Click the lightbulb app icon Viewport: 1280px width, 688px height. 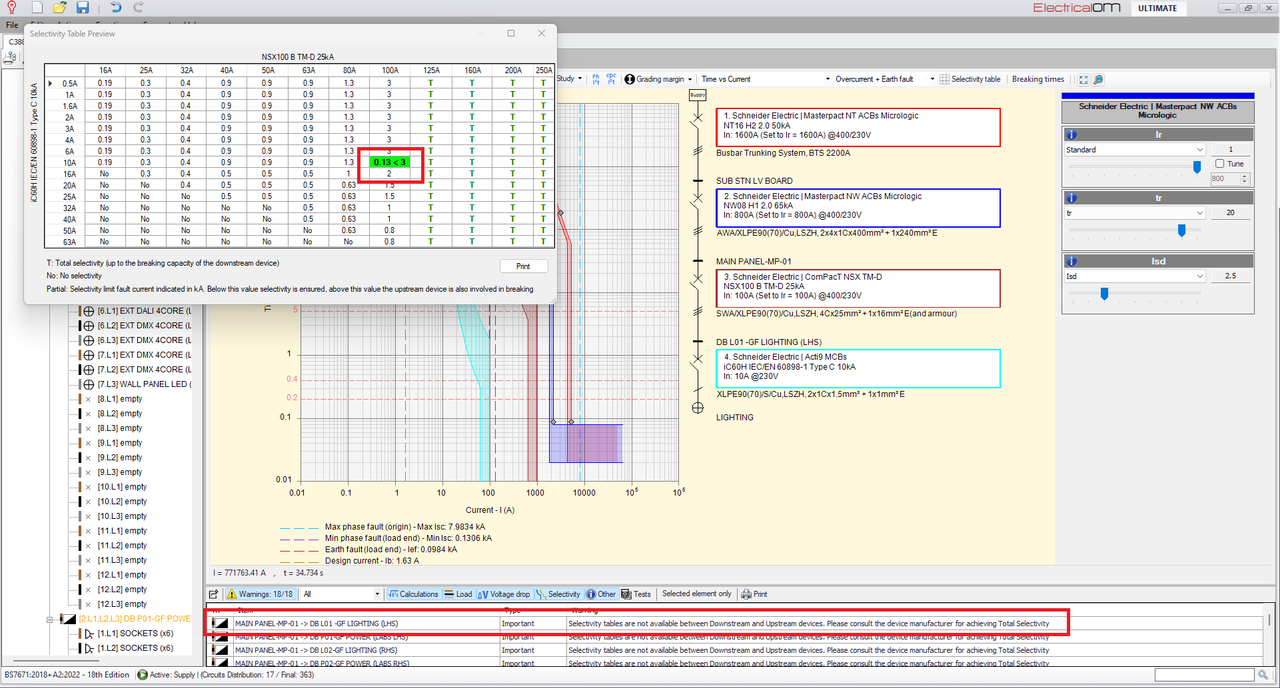(x=11, y=8)
